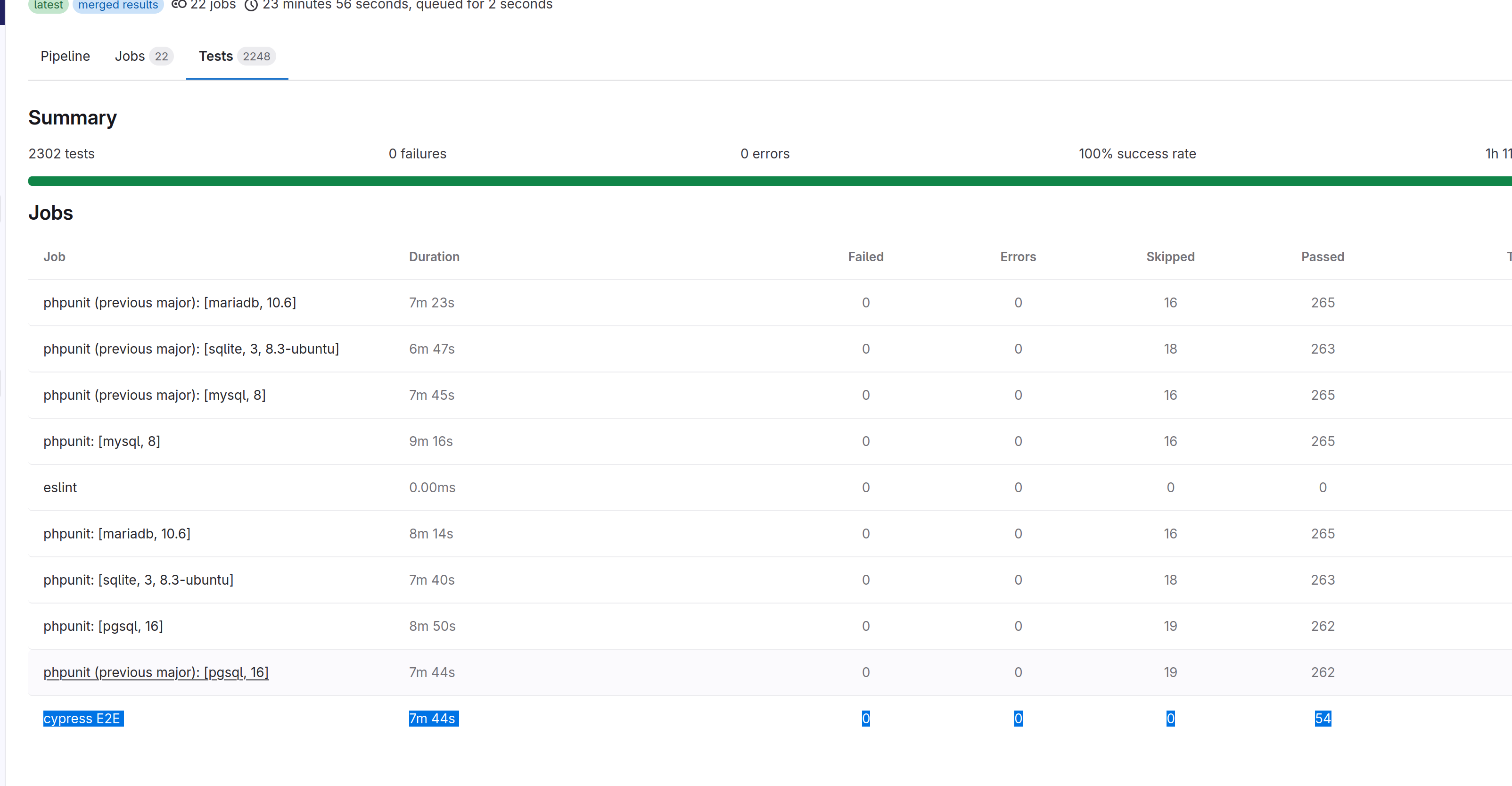Screen dimensions: 1512x786
Task: Click the green success rate progress bar
Action: click(x=763, y=182)
